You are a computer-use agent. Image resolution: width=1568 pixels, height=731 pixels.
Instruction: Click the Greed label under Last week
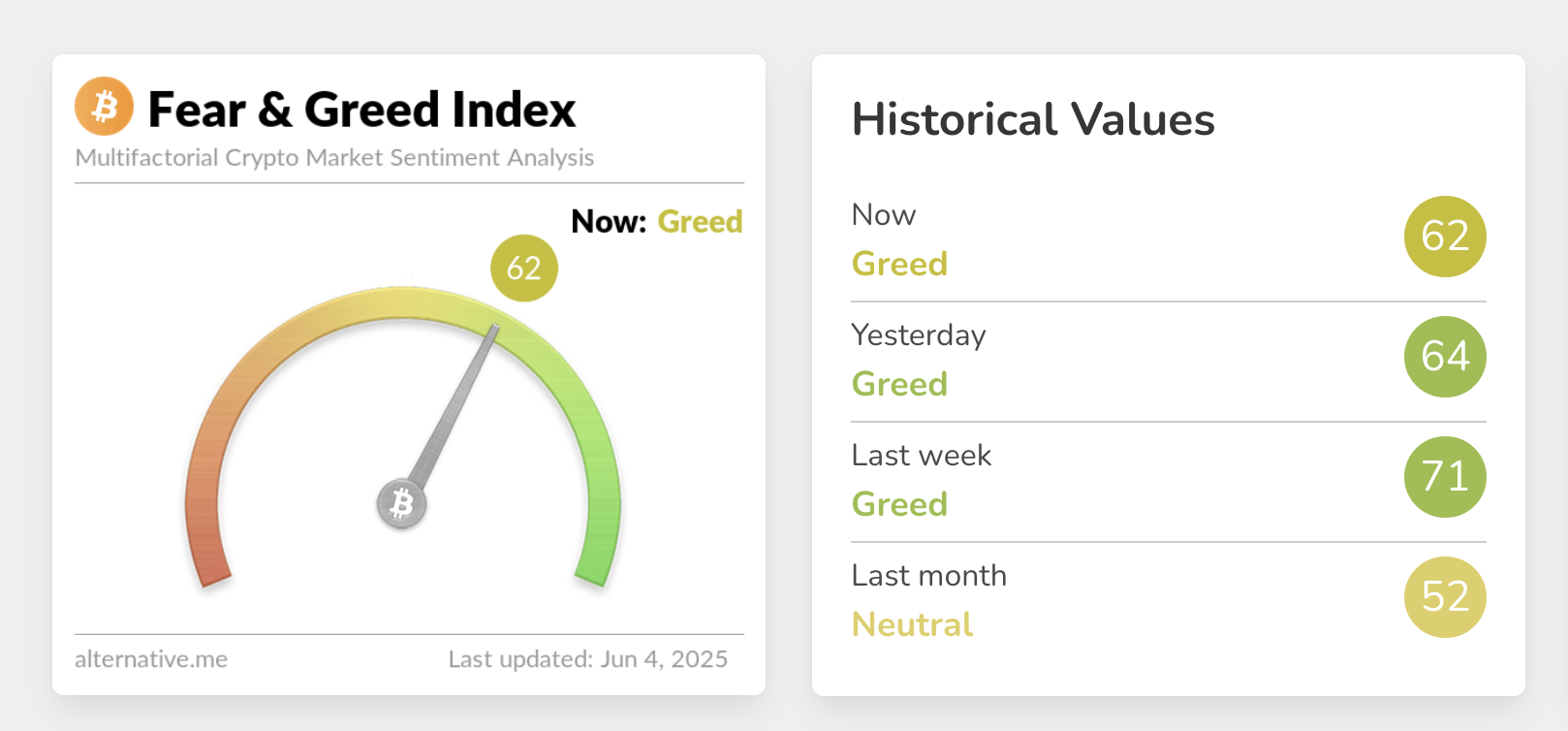click(899, 504)
